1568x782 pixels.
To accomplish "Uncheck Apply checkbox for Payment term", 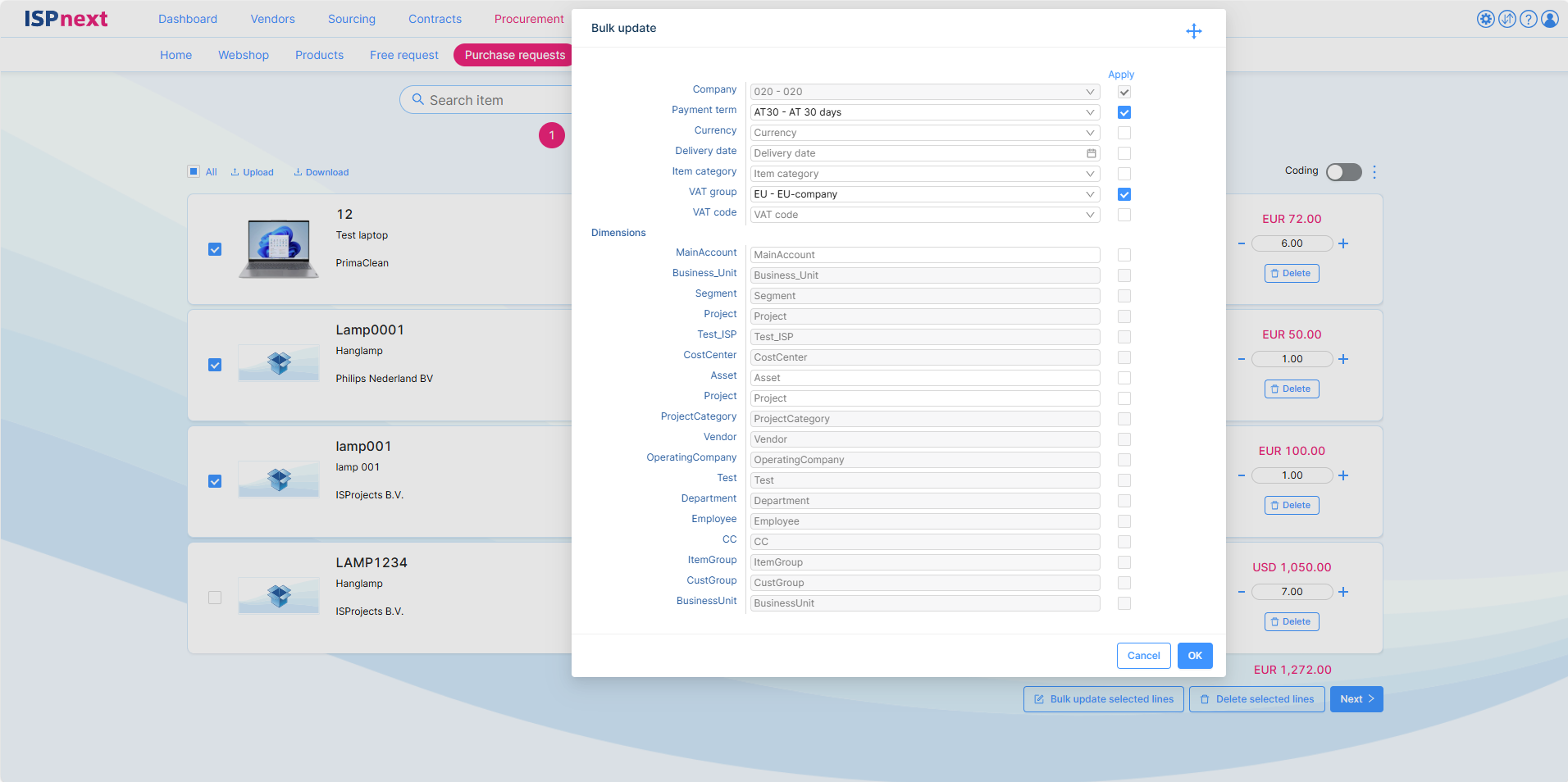I will pos(1124,112).
